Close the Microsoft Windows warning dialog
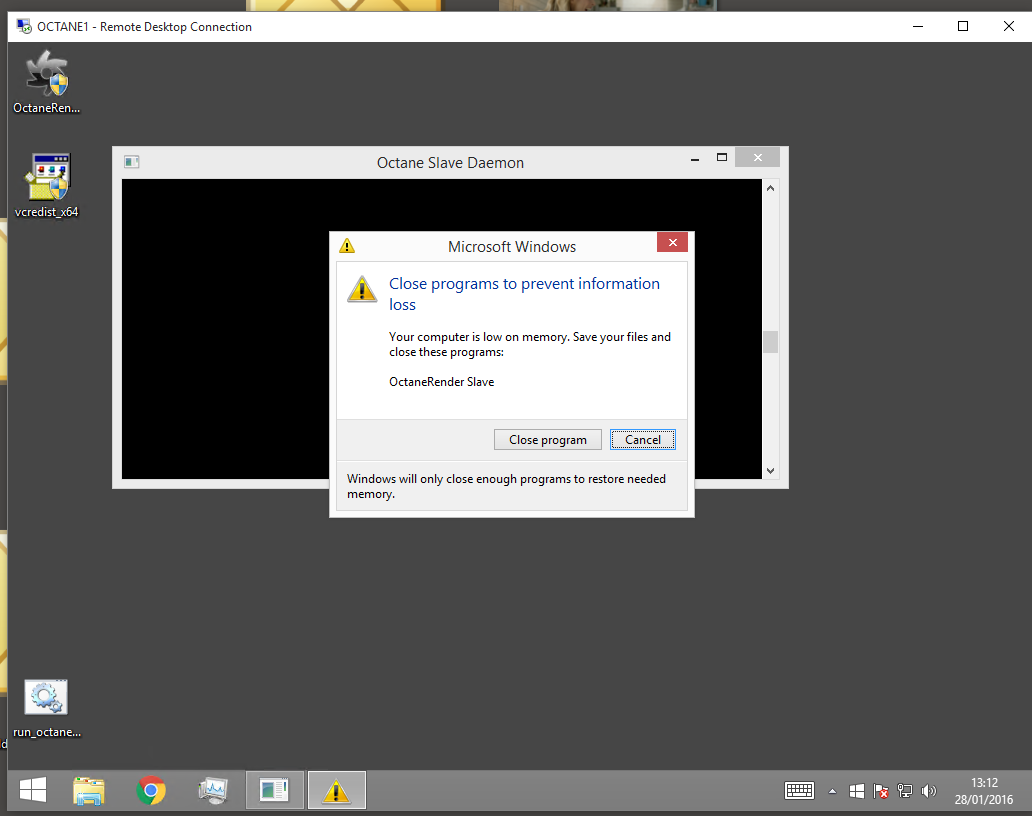 (672, 242)
